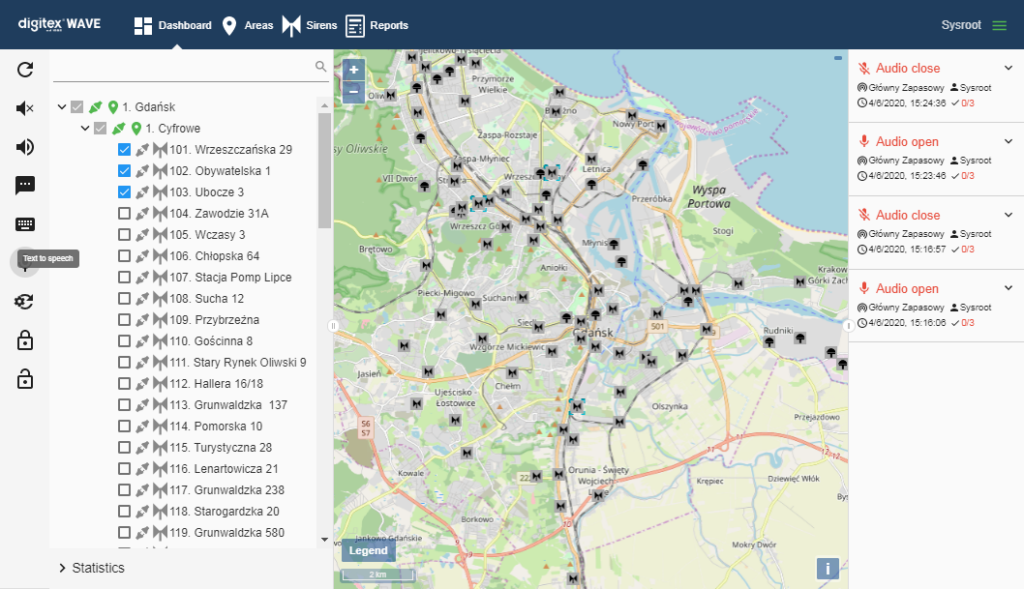This screenshot has height=589, width=1024.
Task: Select 115. Turystyczna 28 in the list
Action: click(221, 448)
